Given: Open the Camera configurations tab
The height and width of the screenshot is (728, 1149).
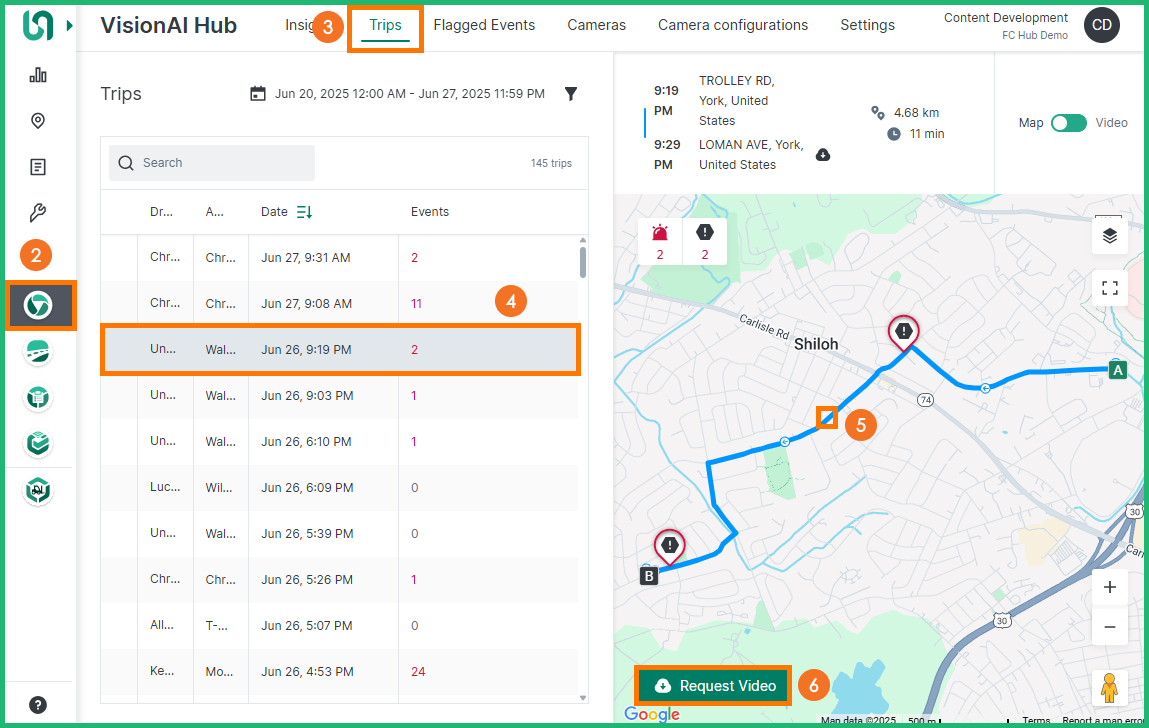Looking at the screenshot, I should pos(732,25).
